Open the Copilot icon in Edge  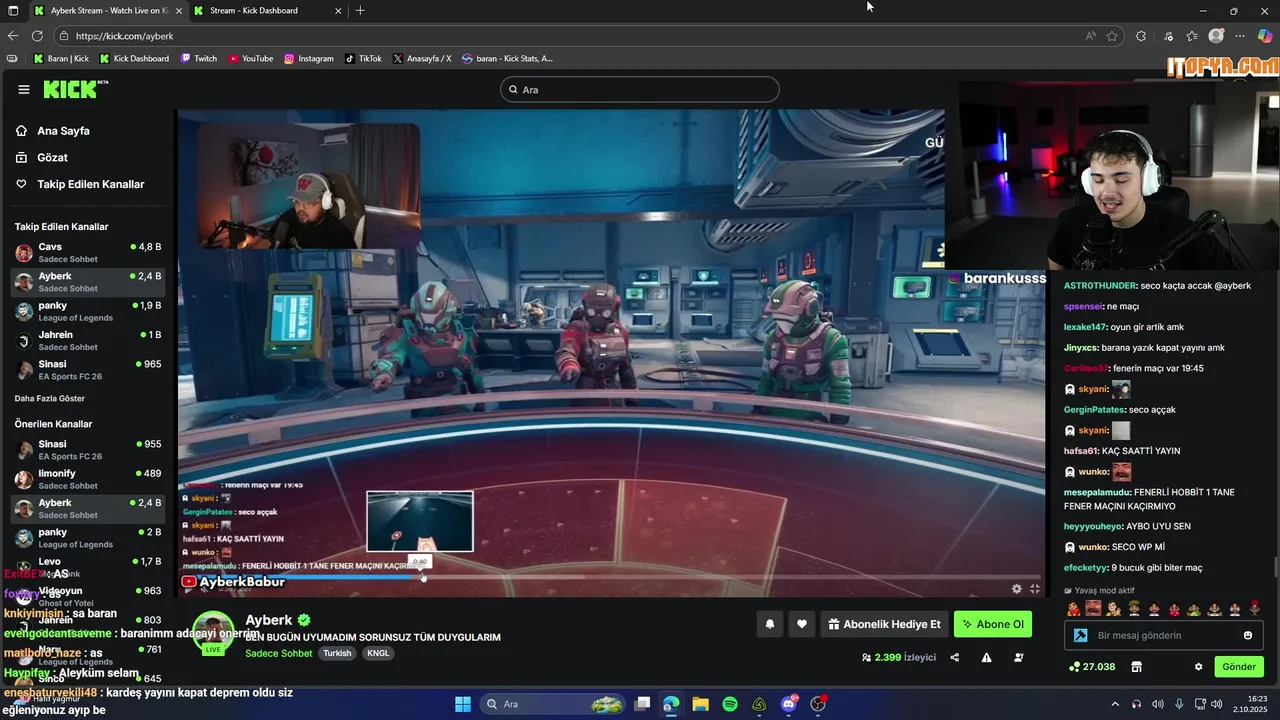(1265, 36)
